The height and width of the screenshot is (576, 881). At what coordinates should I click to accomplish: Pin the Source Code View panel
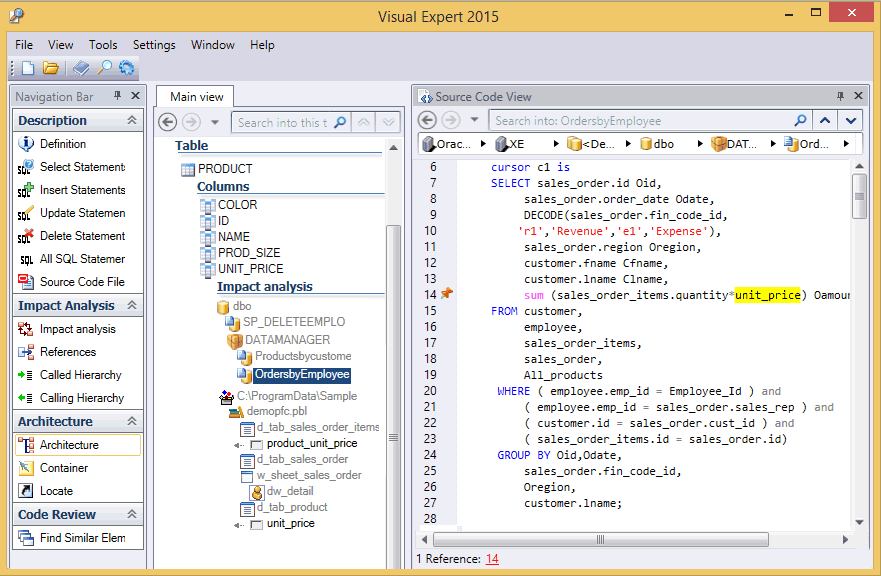[840, 96]
